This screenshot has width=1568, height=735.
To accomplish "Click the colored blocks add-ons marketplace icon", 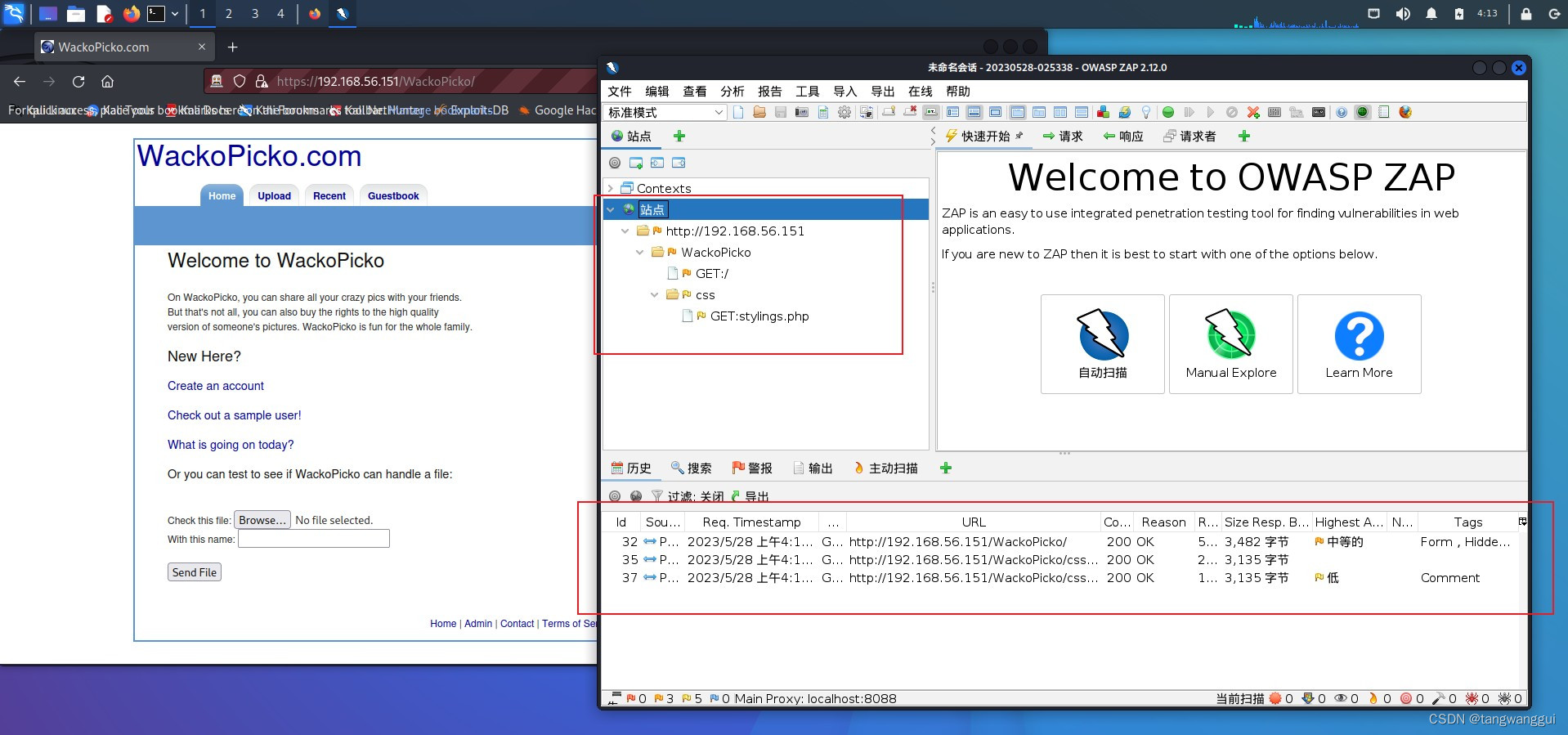I will (1104, 112).
